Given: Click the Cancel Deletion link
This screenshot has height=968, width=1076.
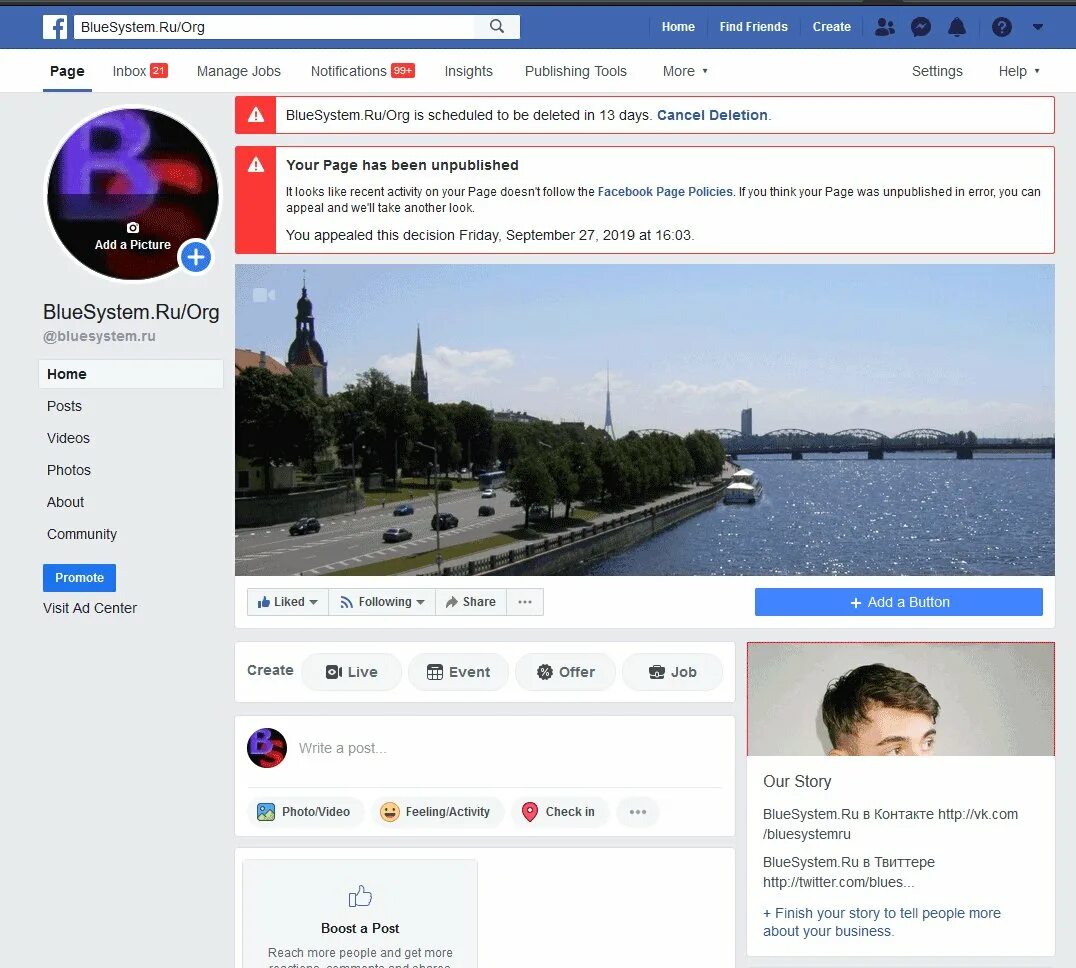Looking at the screenshot, I should pyautogui.click(x=712, y=115).
